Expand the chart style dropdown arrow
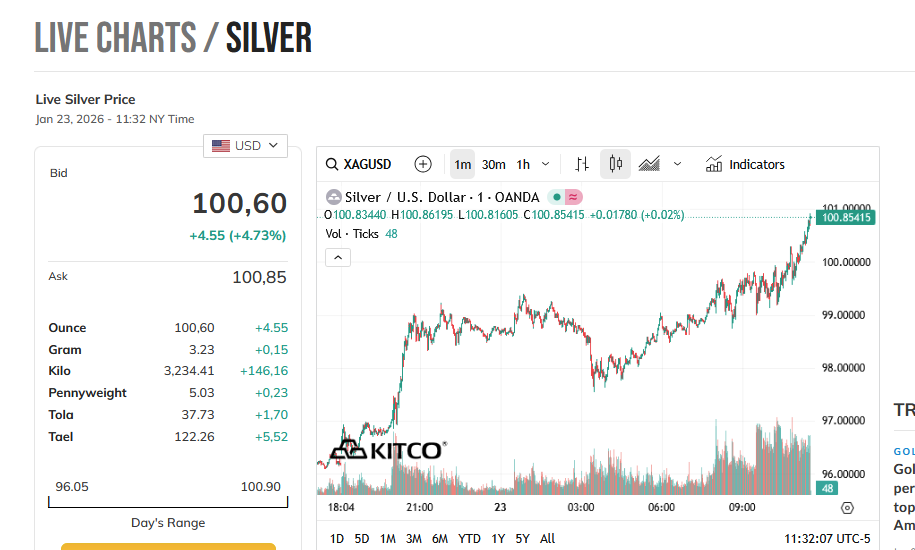The height and width of the screenshot is (550, 915). pyautogui.click(x=677, y=164)
